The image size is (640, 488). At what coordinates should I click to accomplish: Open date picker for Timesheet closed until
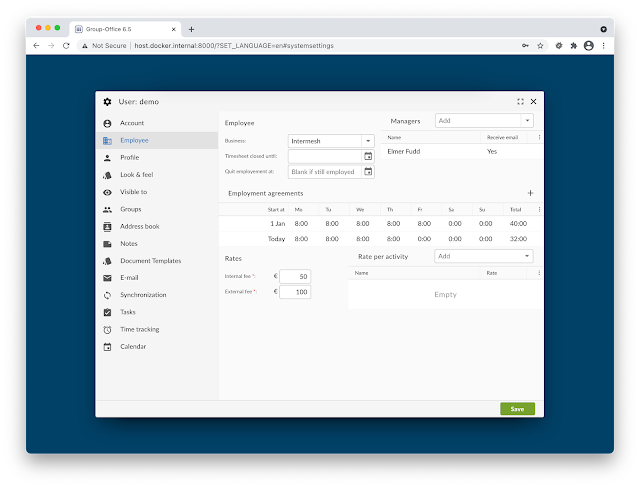[x=368, y=156]
